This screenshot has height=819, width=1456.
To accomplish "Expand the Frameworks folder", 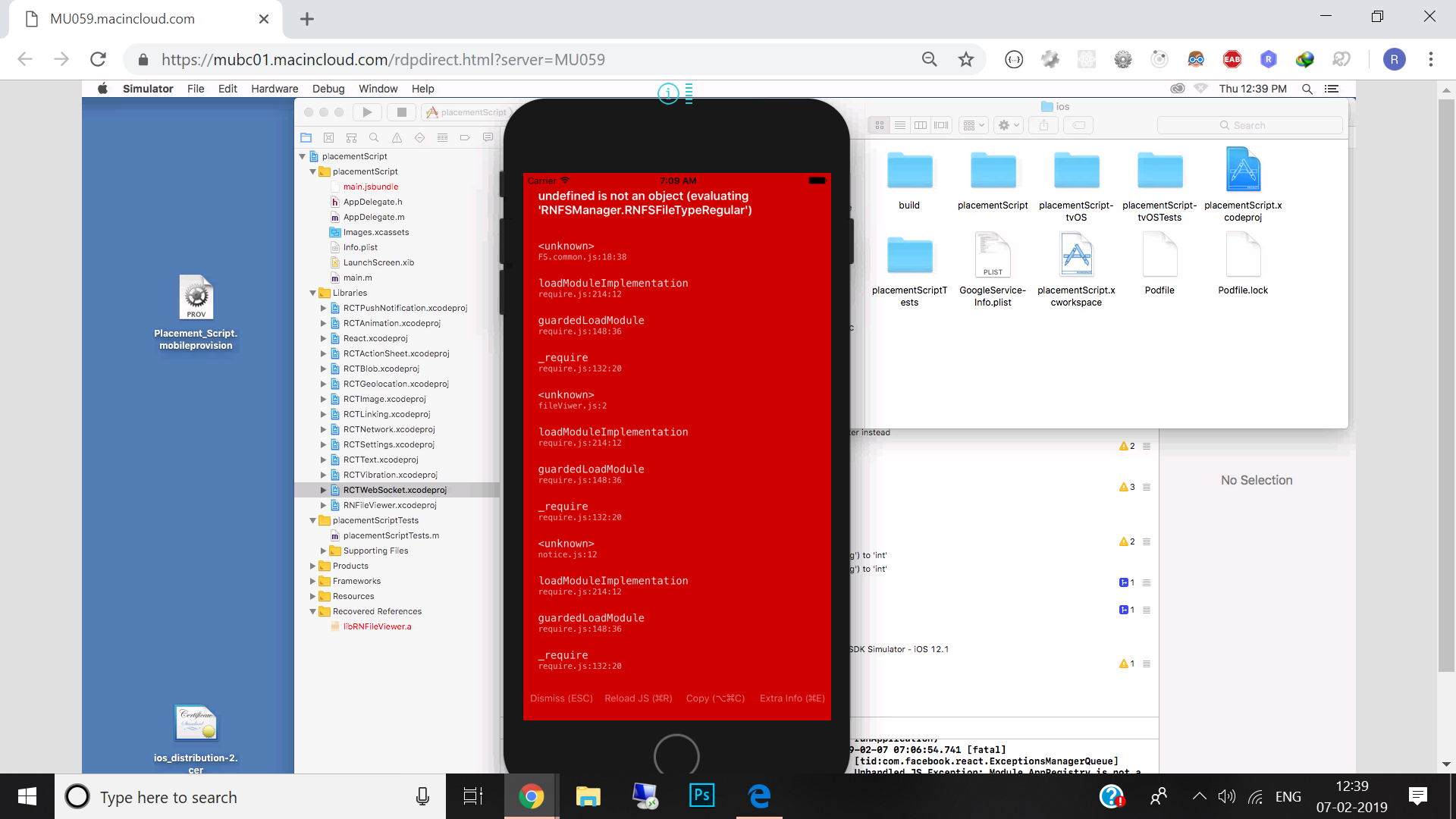I will 312,581.
